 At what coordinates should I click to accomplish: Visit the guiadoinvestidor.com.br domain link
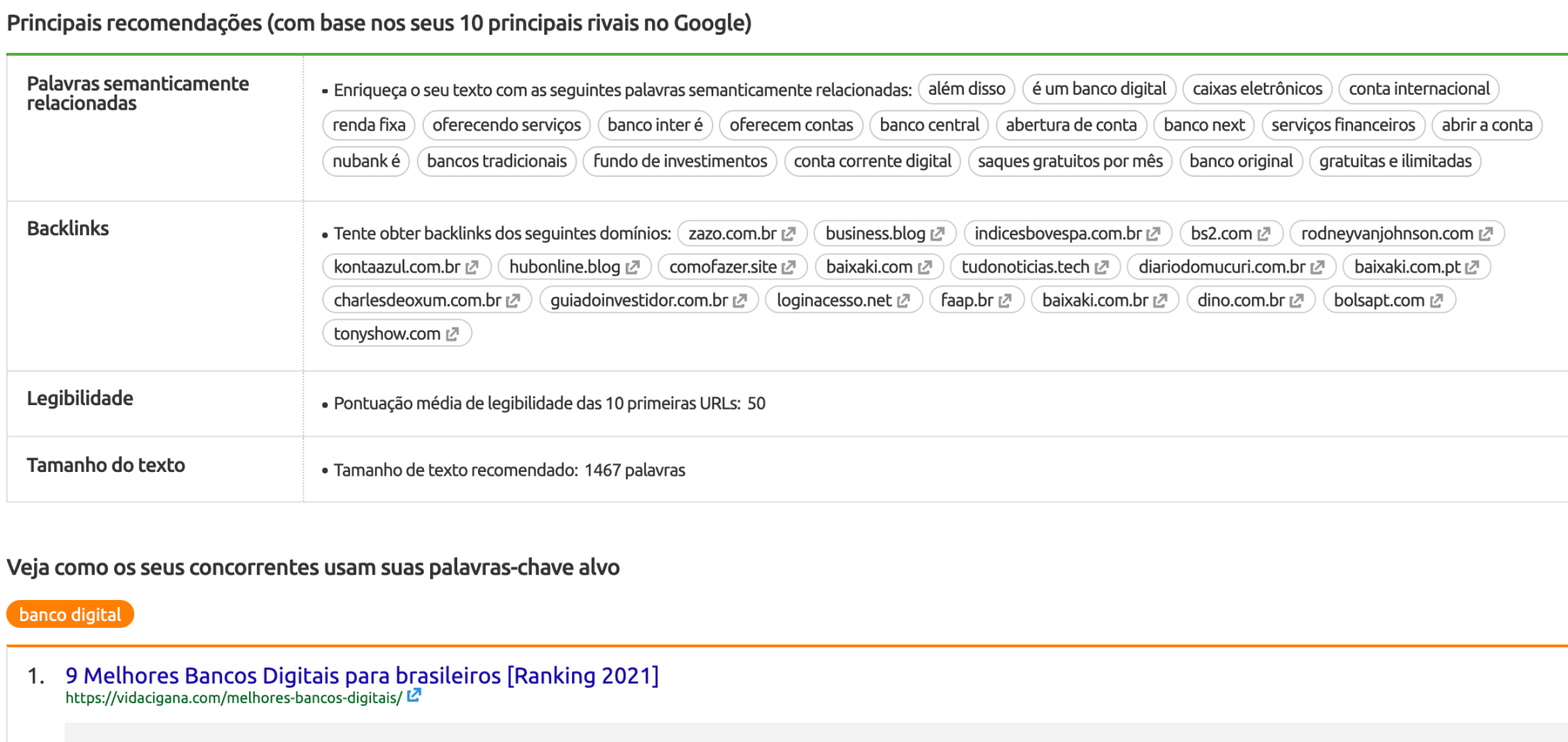coord(639,300)
